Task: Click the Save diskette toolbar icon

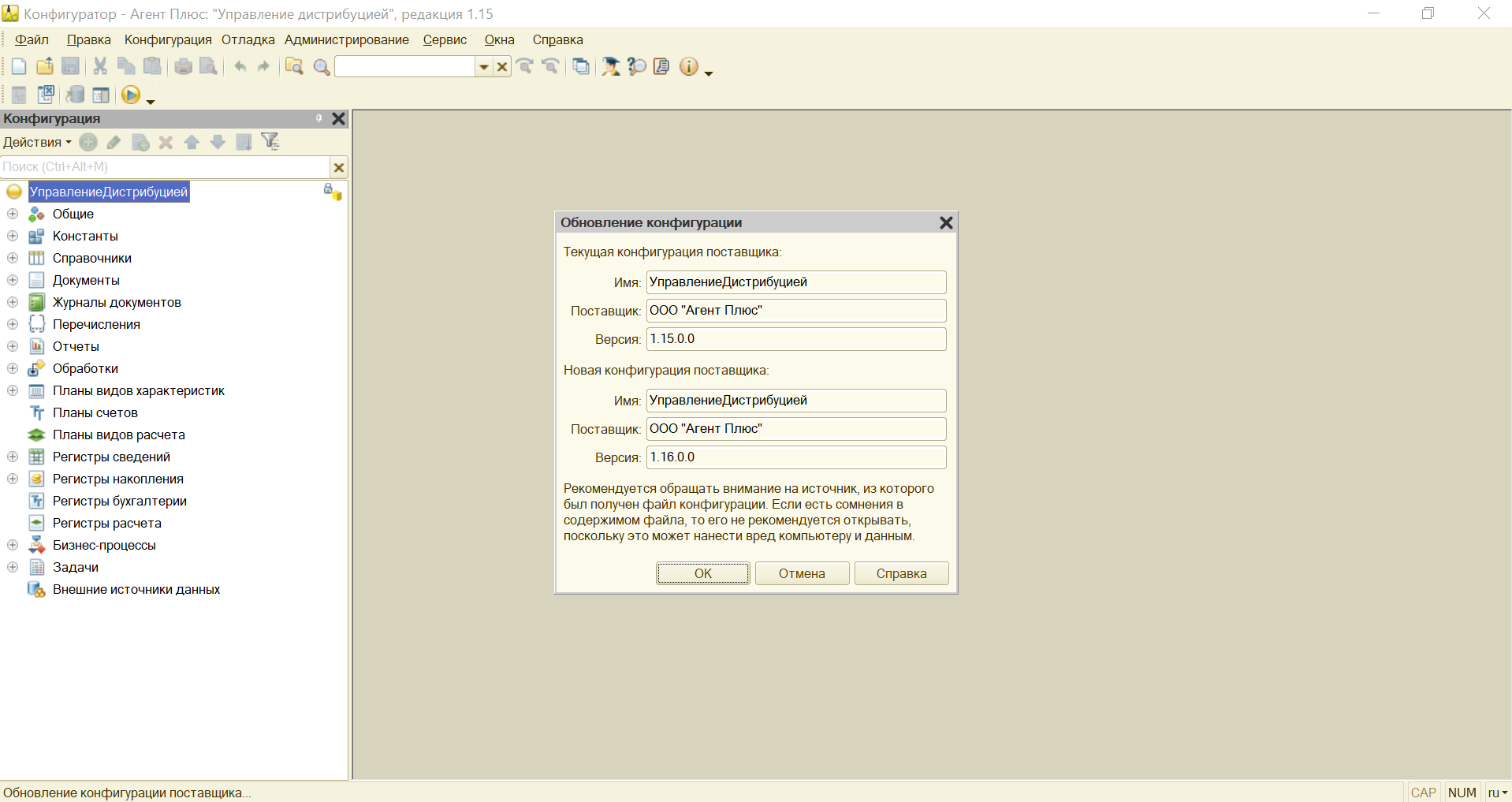Action: click(71, 67)
